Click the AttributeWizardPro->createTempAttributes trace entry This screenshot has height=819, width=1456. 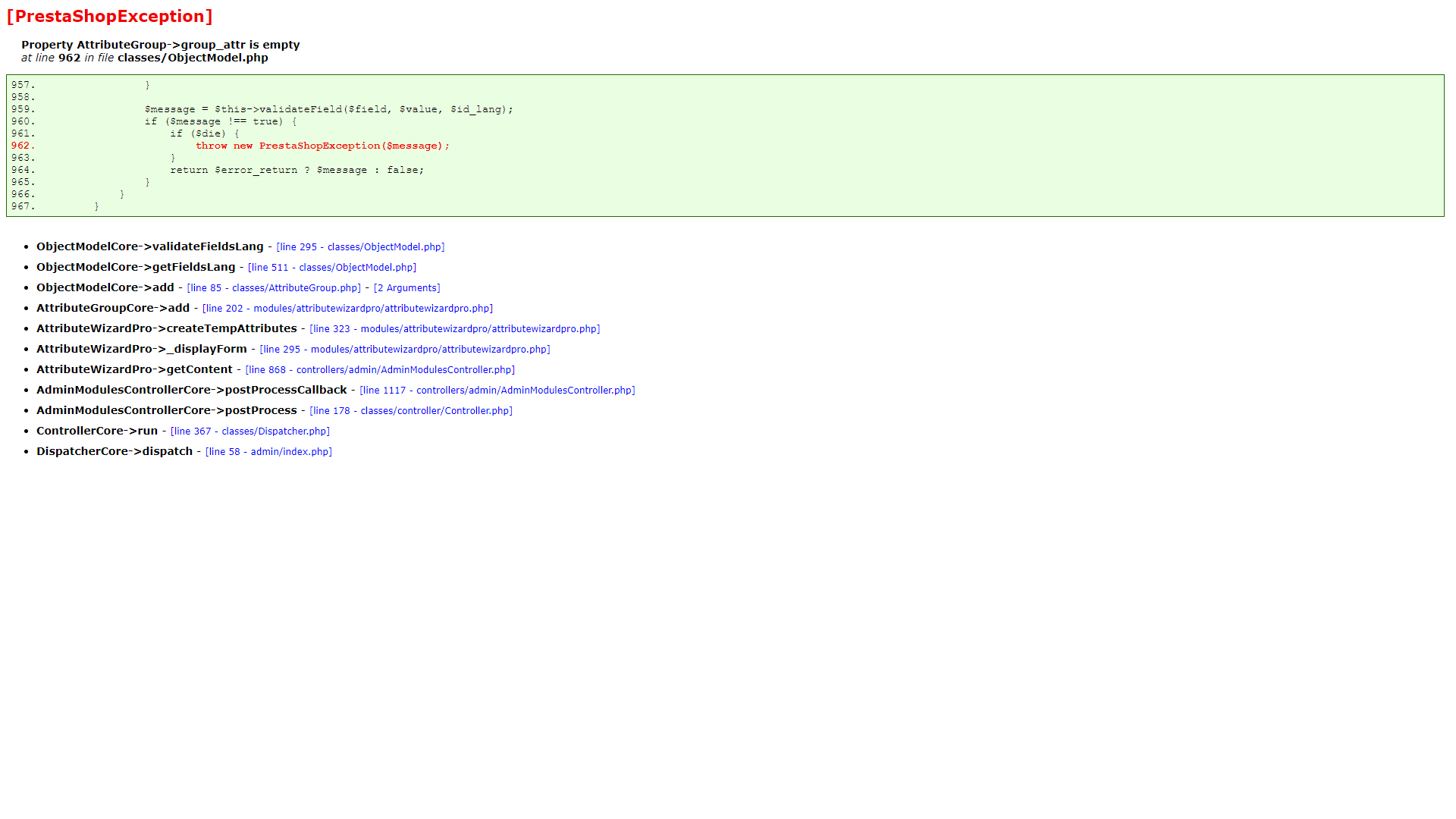coord(166,329)
